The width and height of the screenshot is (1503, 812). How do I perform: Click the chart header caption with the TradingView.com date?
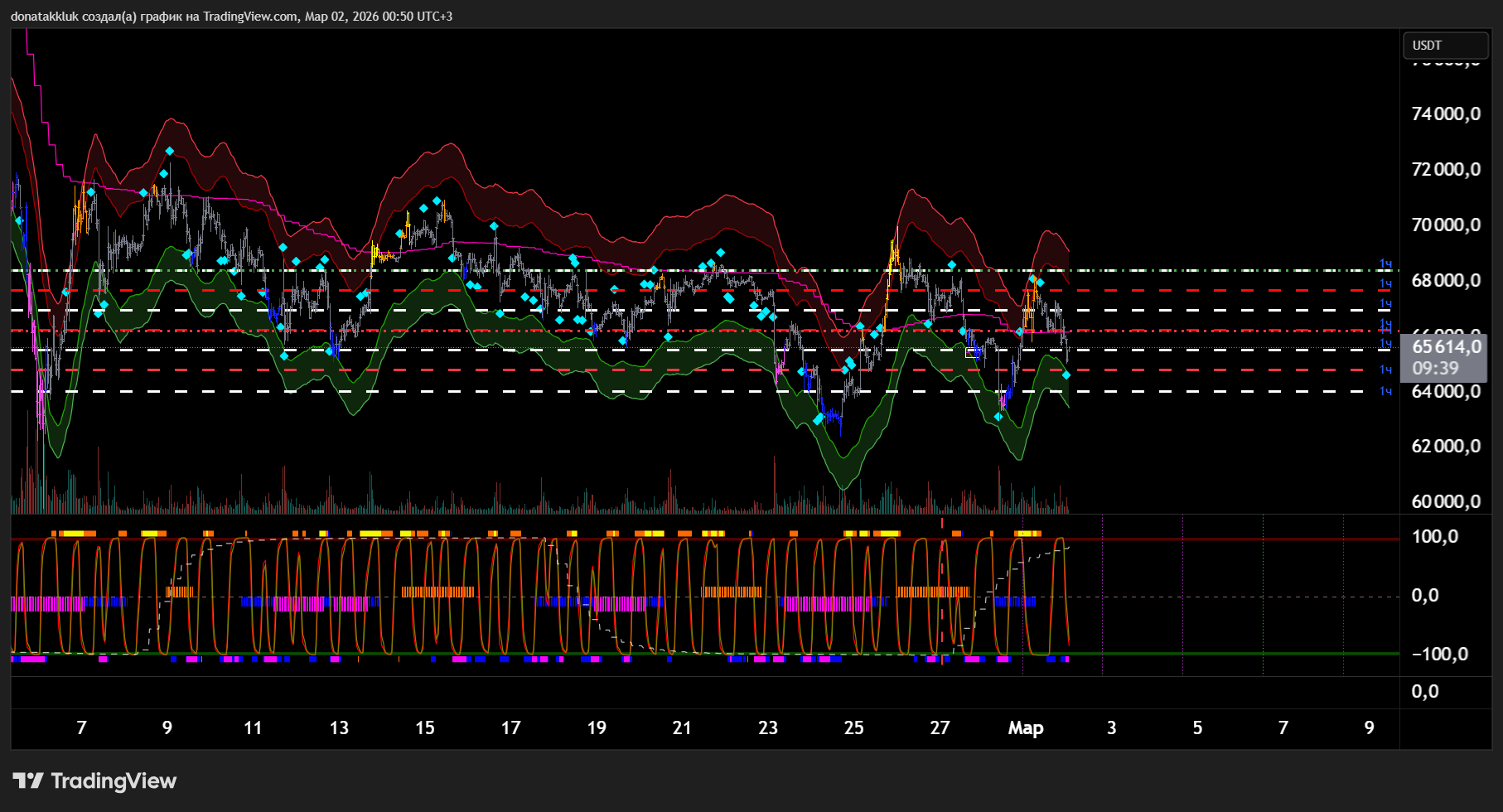(x=231, y=17)
